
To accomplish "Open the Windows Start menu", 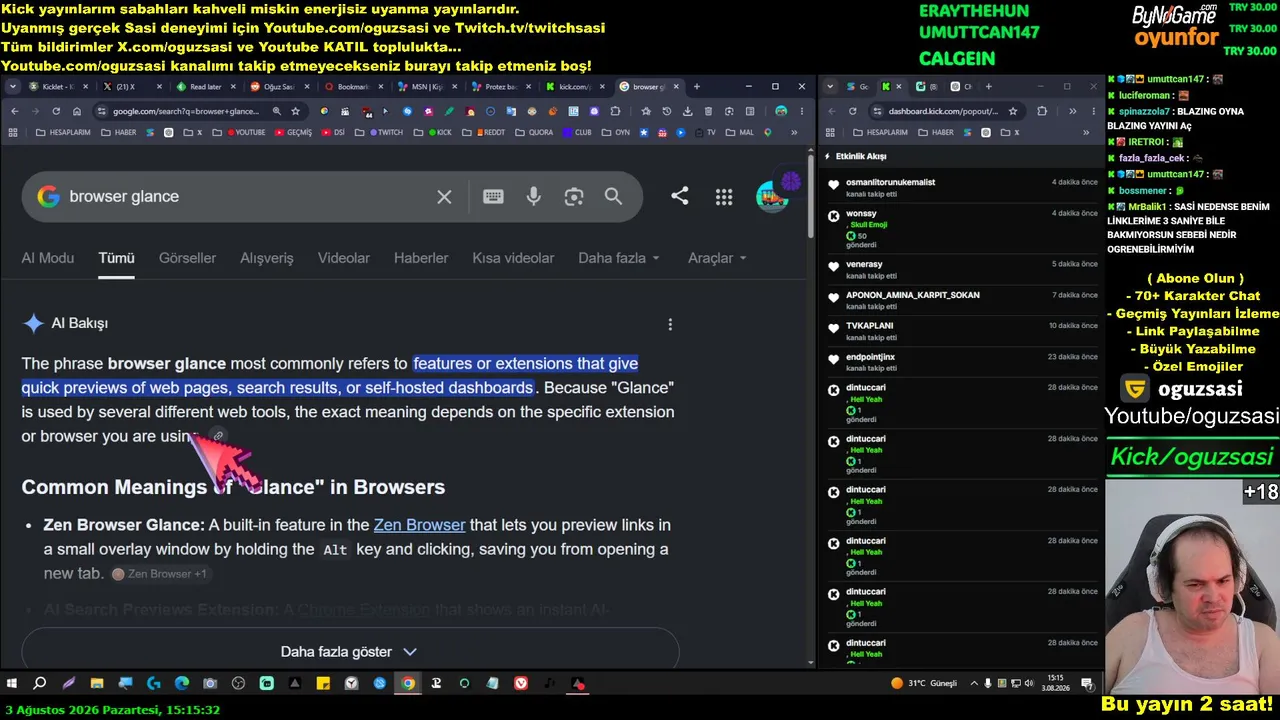I will 12,684.
